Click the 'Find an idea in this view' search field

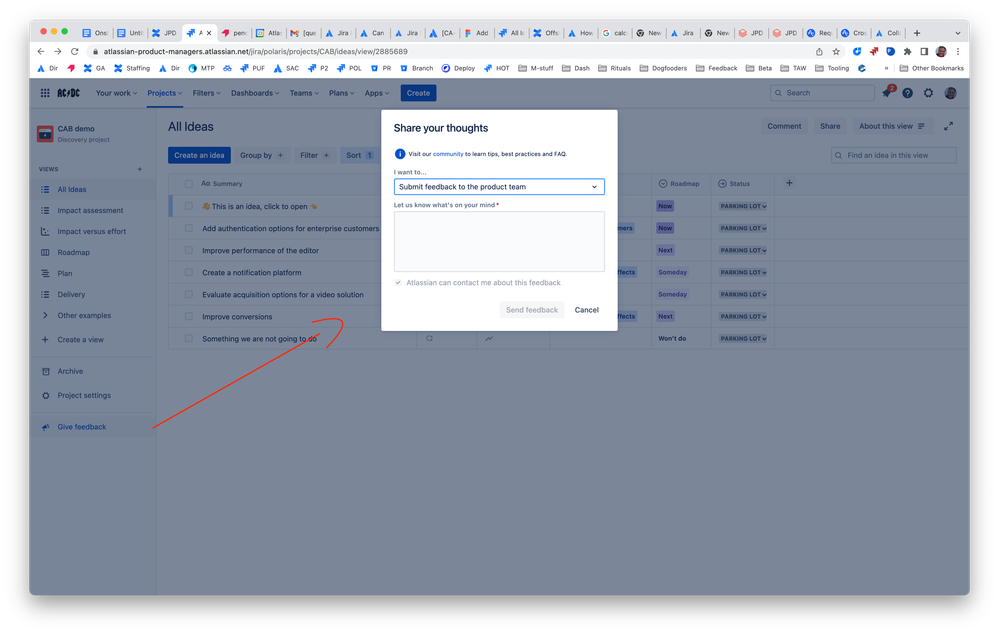tap(893, 155)
